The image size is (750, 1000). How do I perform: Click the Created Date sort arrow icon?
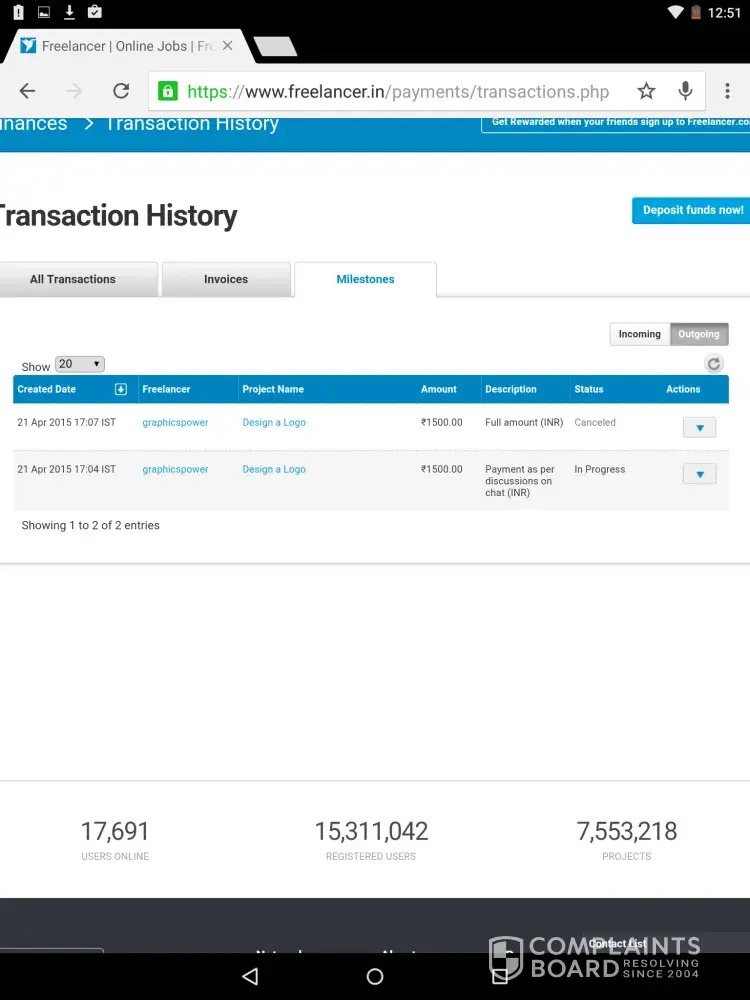click(121, 389)
